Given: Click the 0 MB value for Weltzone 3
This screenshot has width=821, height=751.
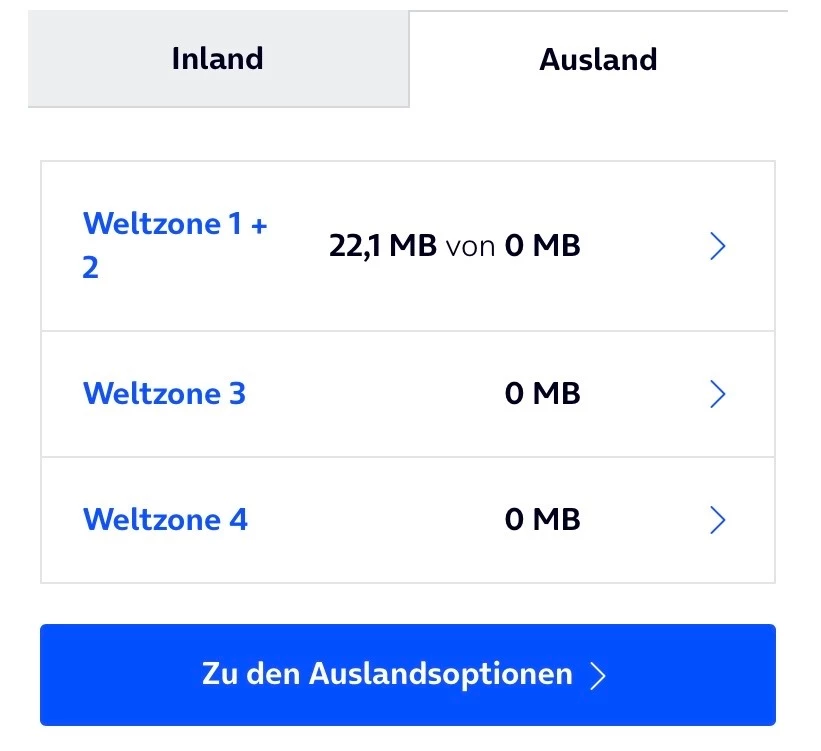Looking at the screenshot, I should (x=542, y=394).
